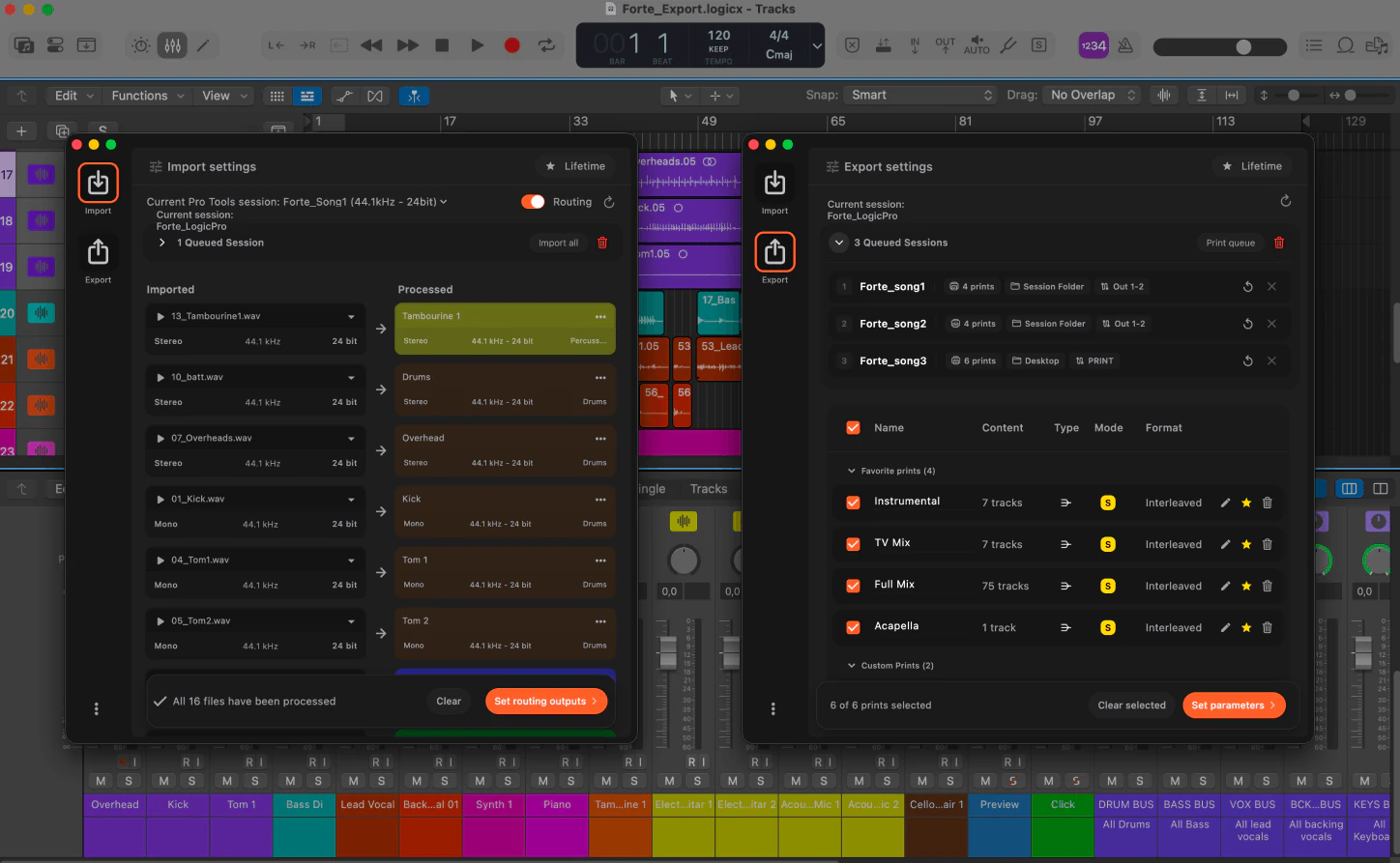Toggle the Routing switch off
The image size is (1400, 863).
coord(533,202)
